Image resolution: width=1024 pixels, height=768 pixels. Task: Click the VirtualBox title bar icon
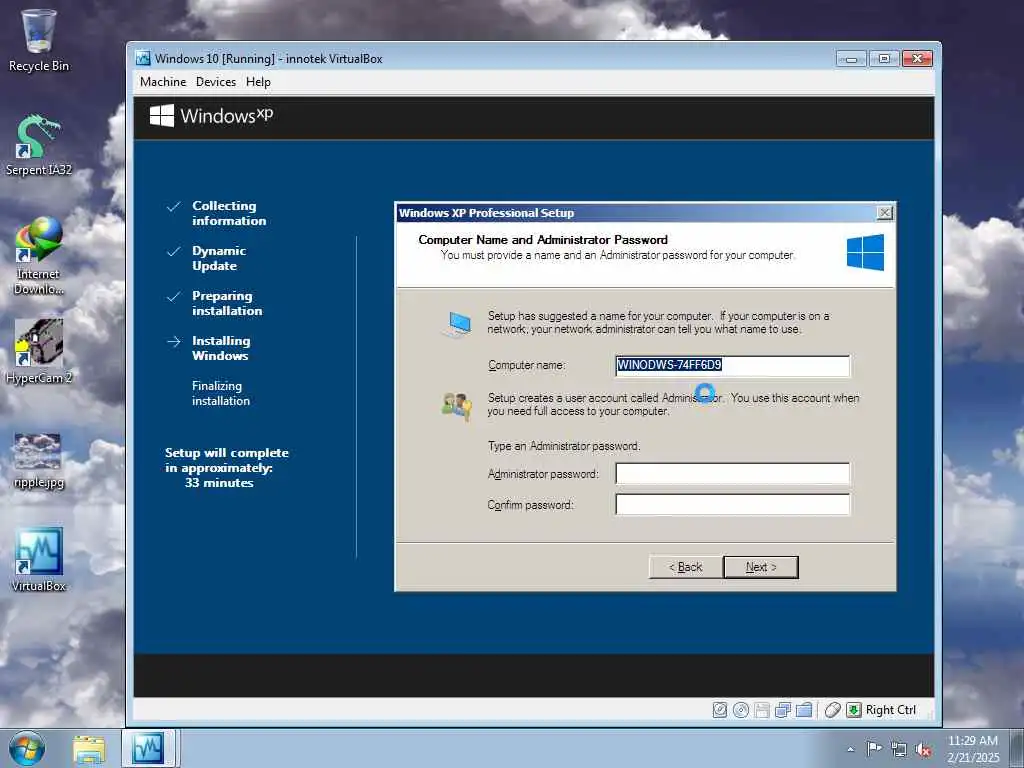click(143, 58)
